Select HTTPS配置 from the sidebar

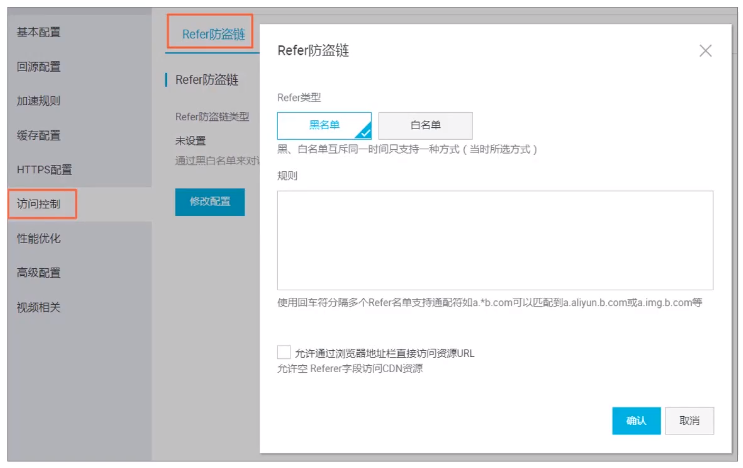(x=44, y=170)
